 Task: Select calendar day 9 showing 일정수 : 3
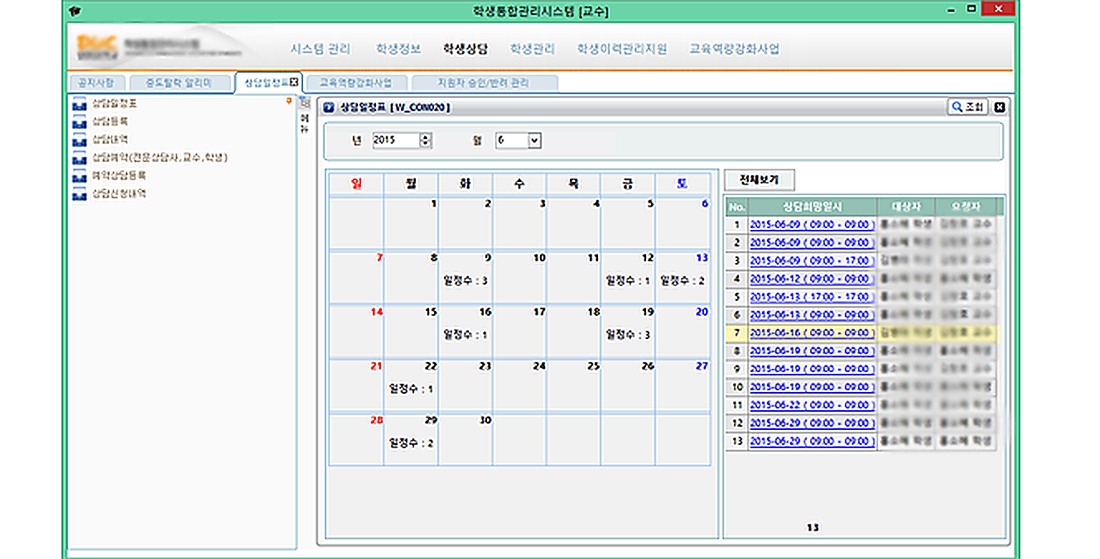point(465,277)
